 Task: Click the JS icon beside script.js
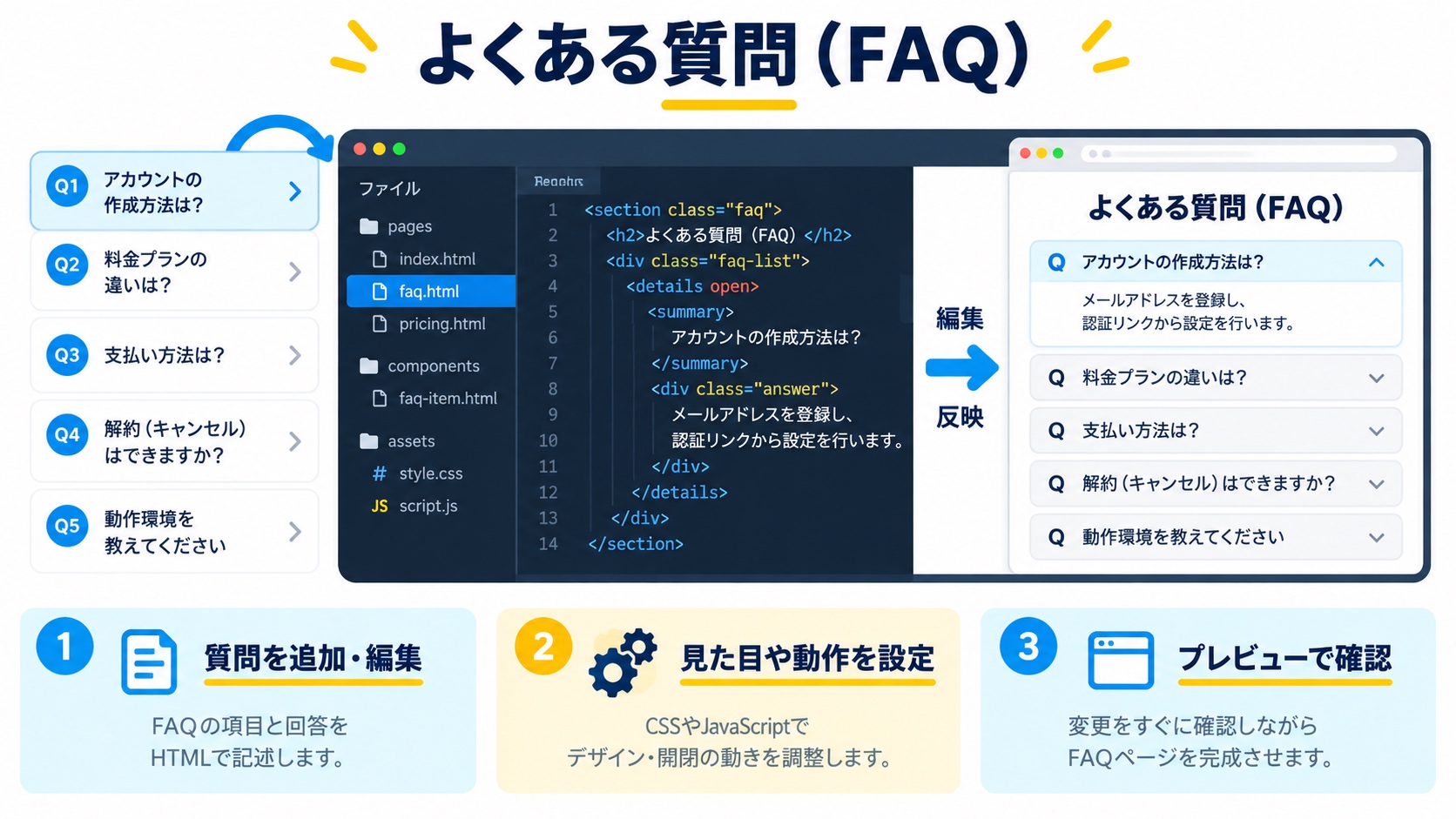(380, 506)
